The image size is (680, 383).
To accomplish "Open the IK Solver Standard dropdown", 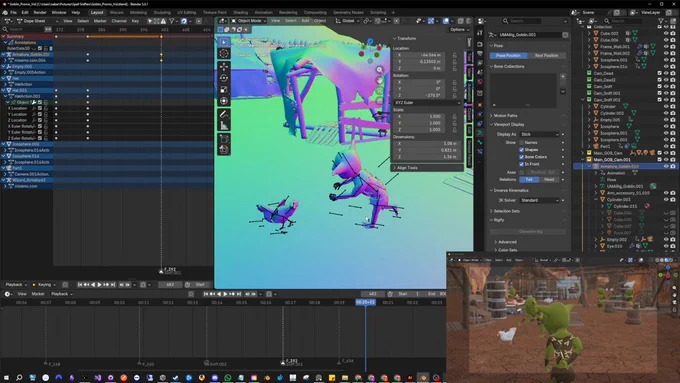I will click(539, 200).
